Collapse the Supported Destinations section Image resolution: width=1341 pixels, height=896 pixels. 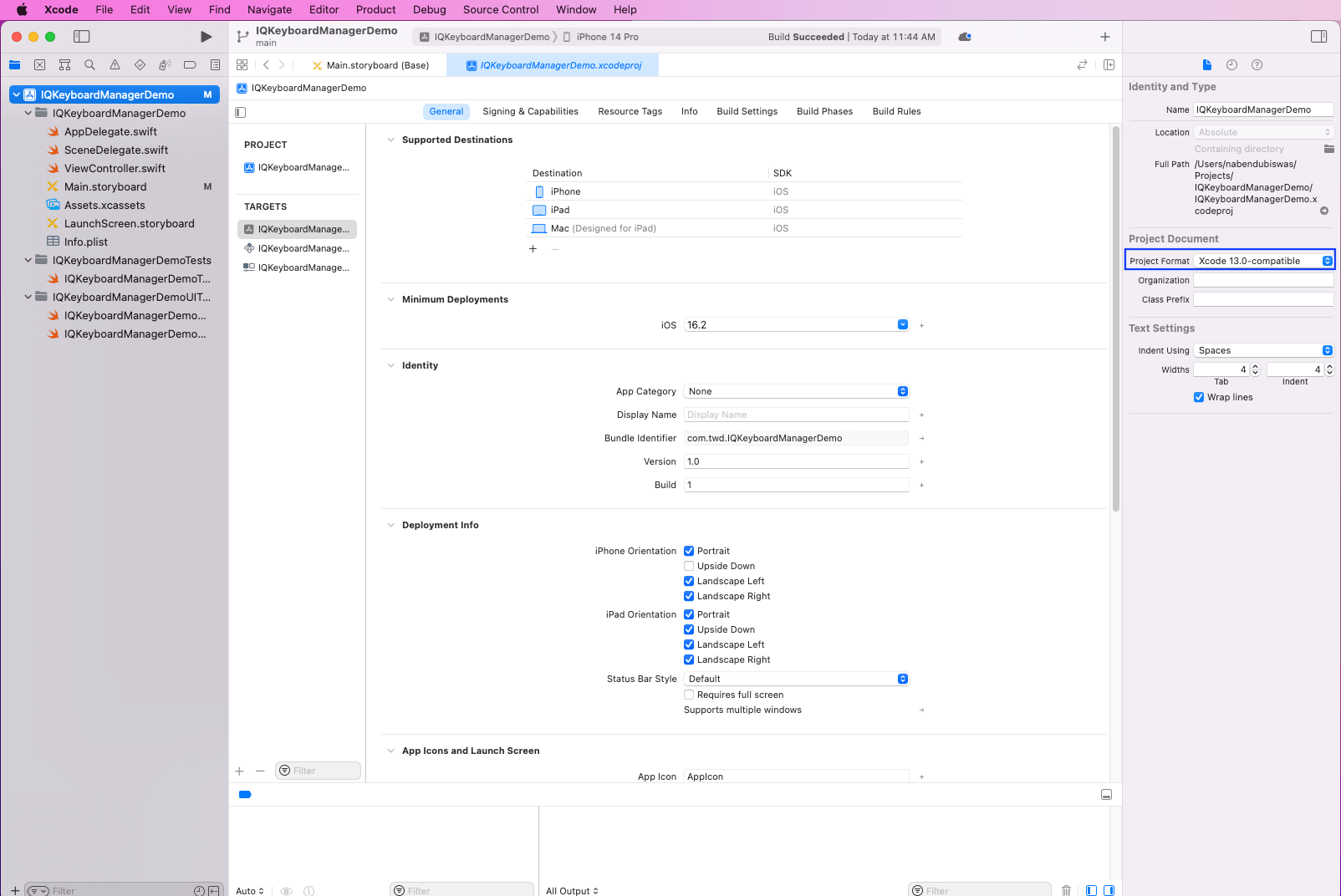coord(390,140)
